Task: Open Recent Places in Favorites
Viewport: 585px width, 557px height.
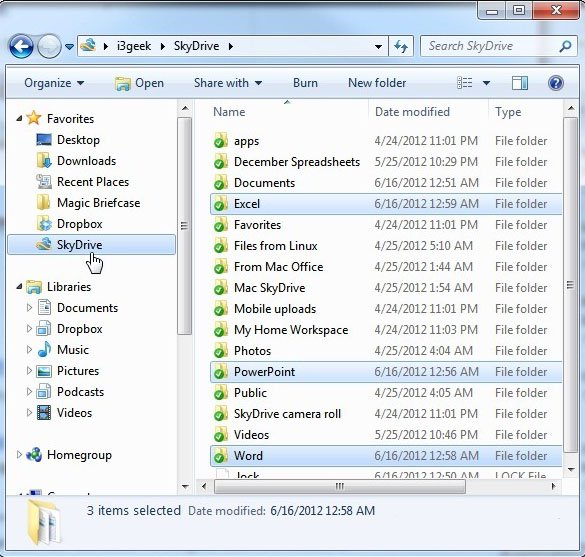Action: pos(93,182)
